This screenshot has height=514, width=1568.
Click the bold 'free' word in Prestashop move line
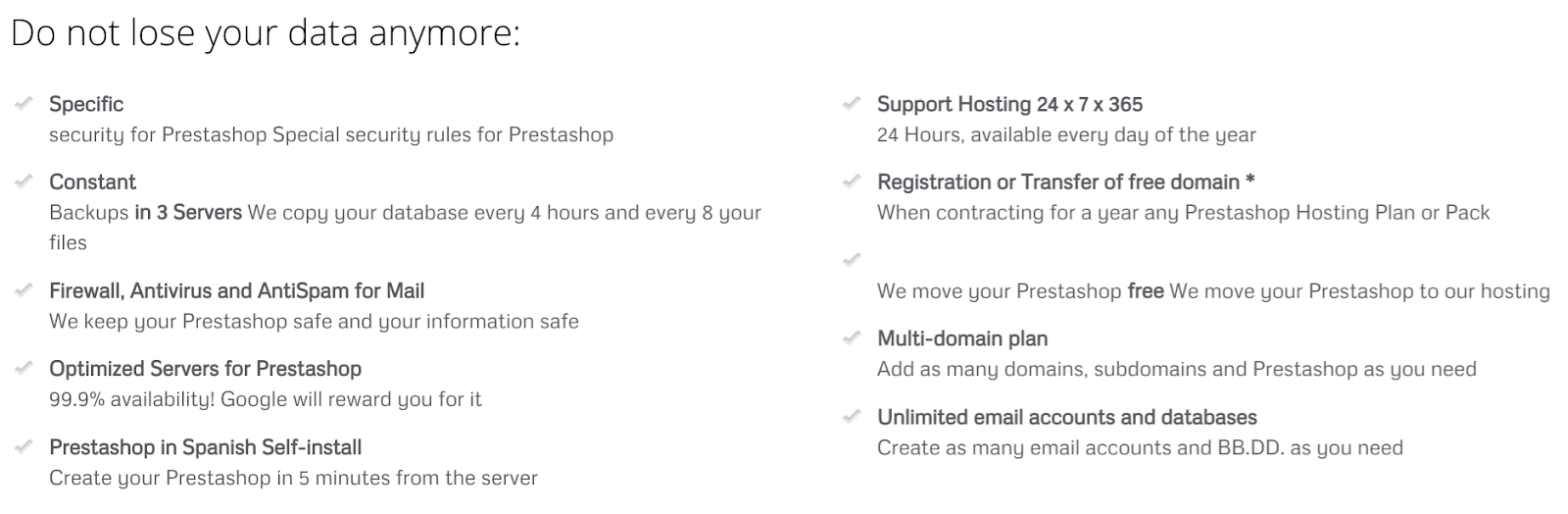[1146, 291]
